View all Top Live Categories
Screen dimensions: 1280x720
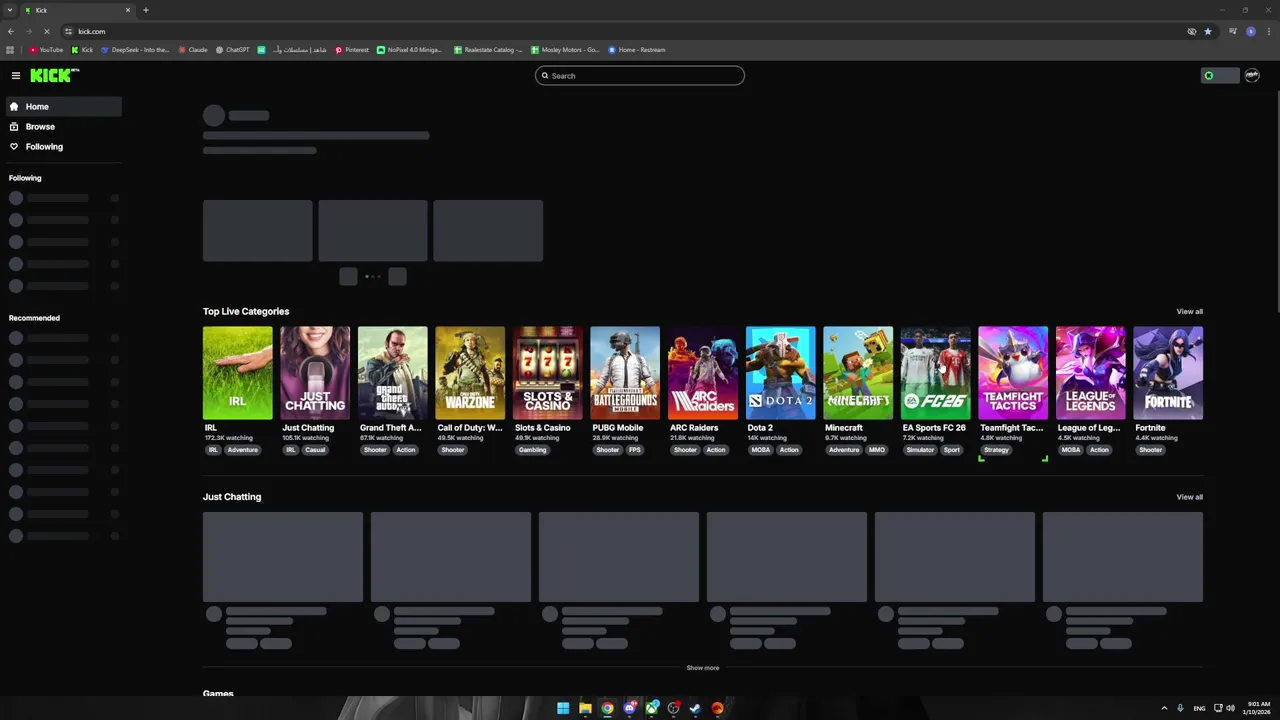(1189, 311)
